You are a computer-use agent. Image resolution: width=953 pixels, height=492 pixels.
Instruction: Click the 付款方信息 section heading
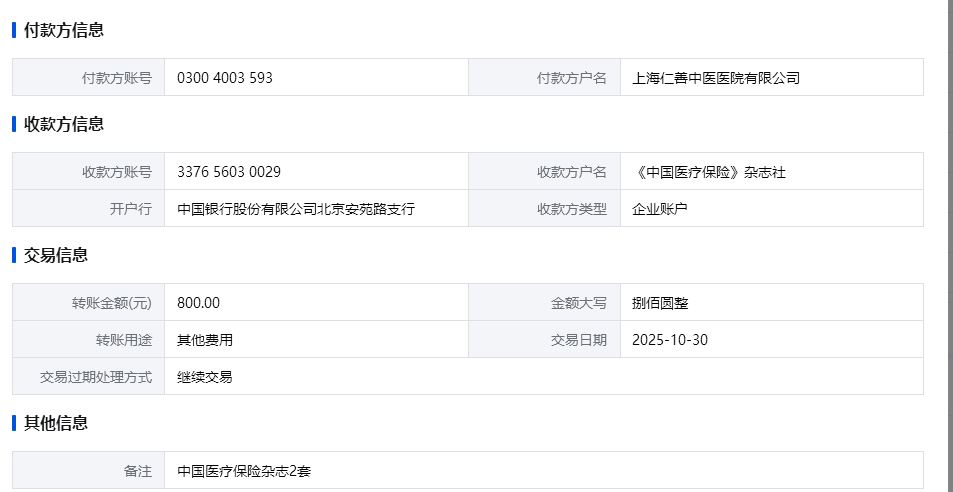click(x=64, y=30)
